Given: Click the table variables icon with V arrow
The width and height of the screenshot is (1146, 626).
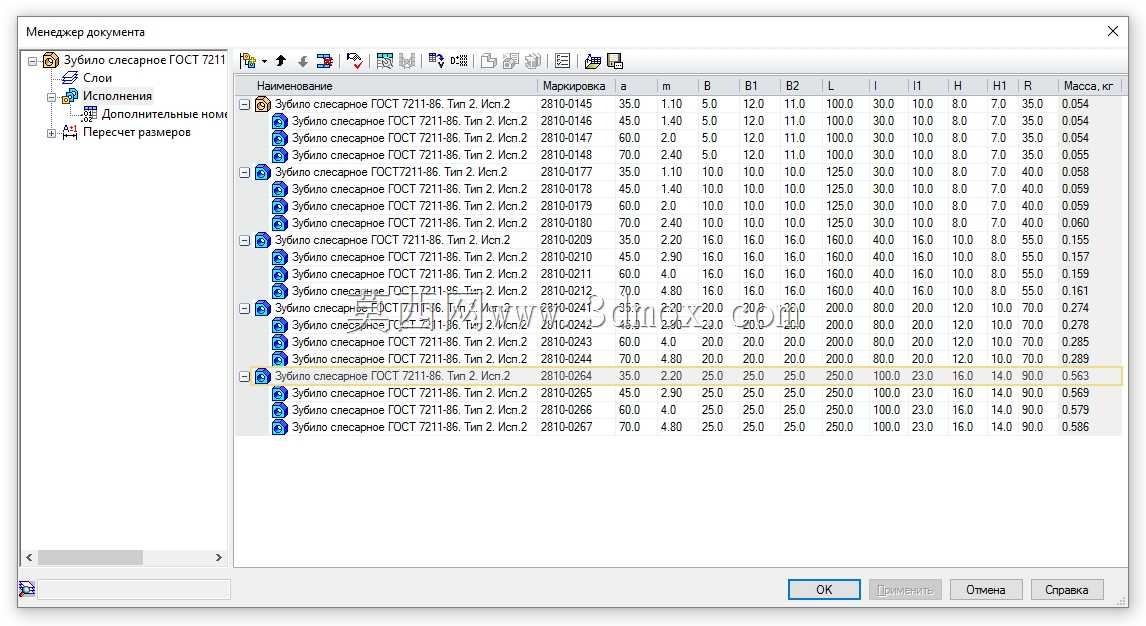Looking at the screenshot, I should point(436,61).
